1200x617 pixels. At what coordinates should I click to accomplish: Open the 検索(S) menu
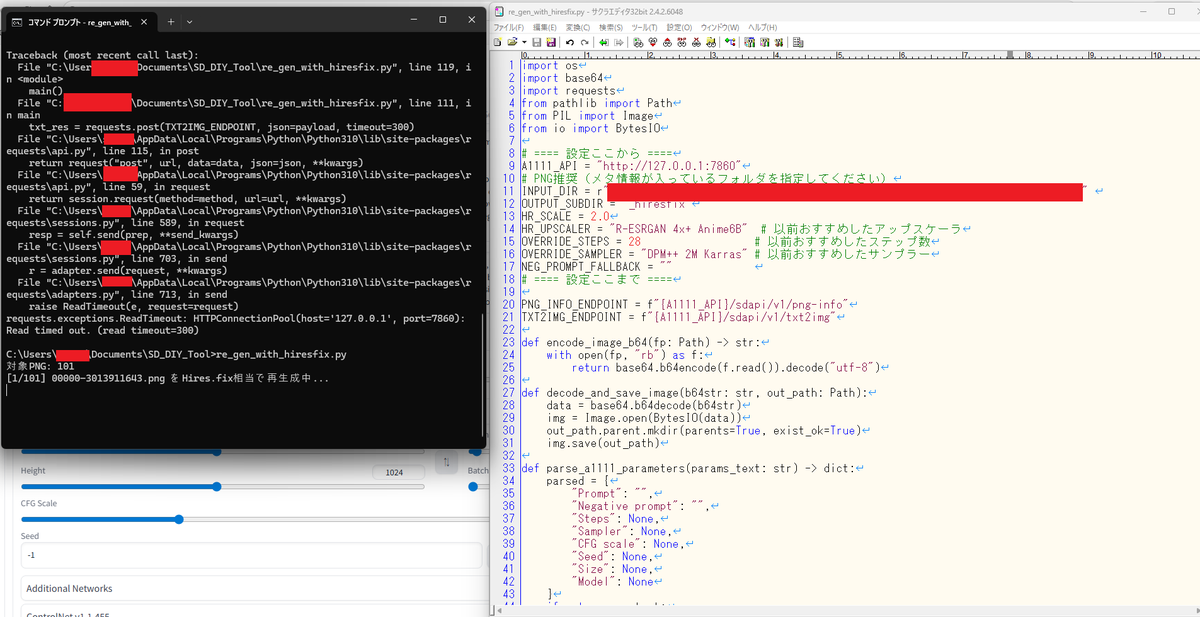coord(613,27)
